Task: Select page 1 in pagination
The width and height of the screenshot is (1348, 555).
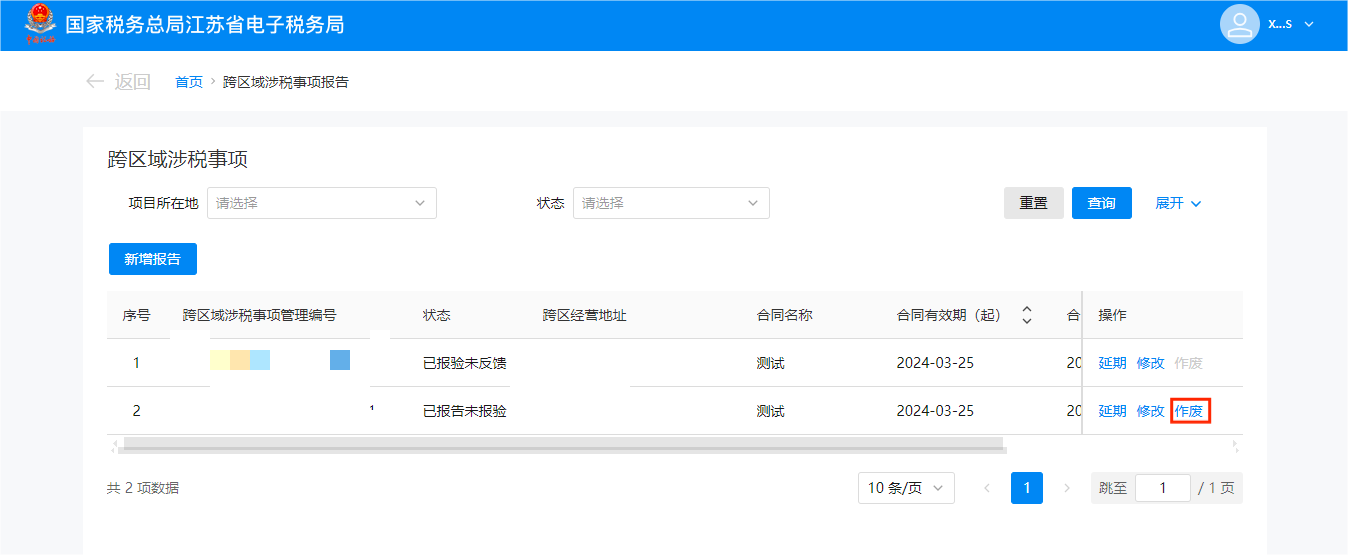Action: point(1026,488)
